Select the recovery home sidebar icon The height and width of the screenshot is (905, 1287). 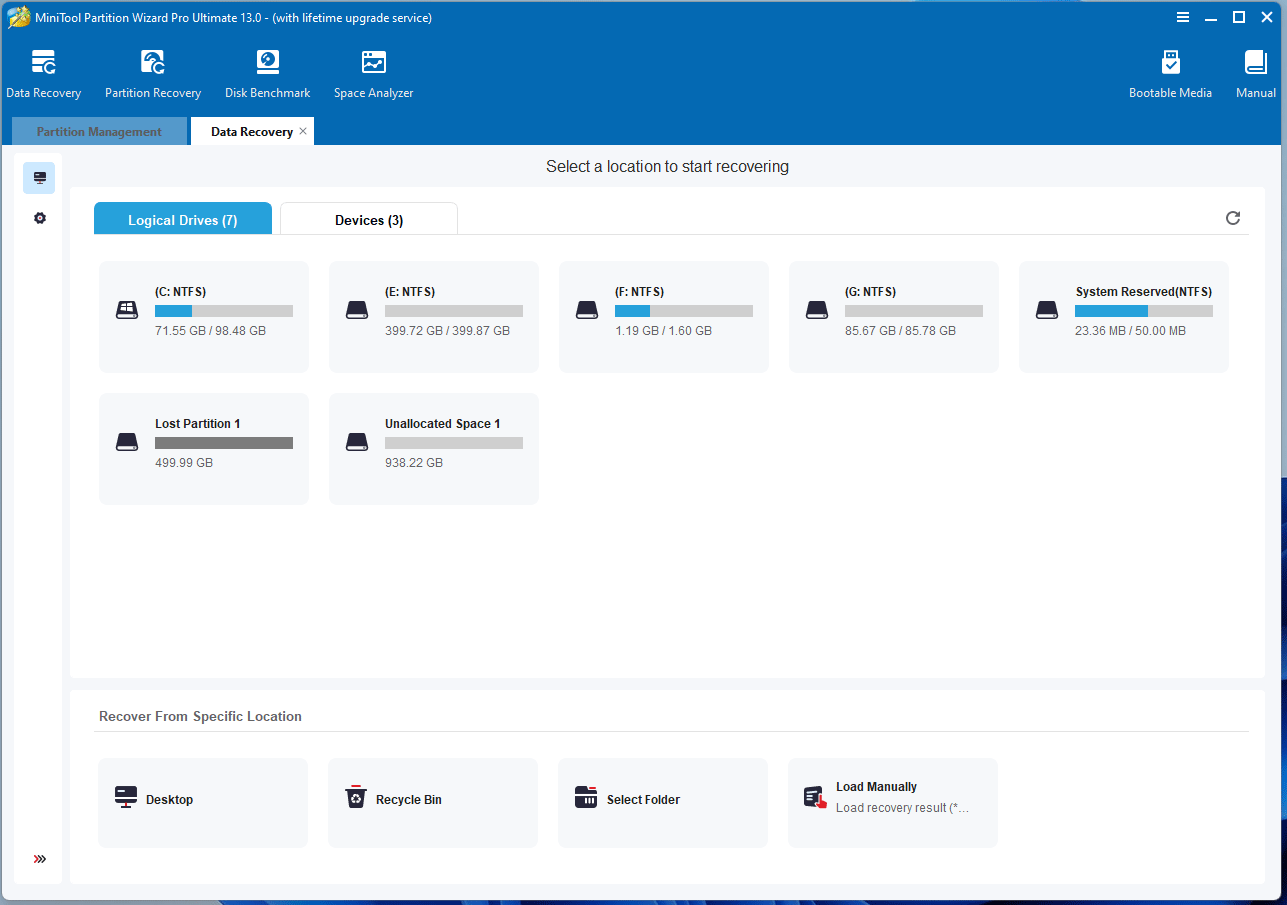tap(40, 178)
